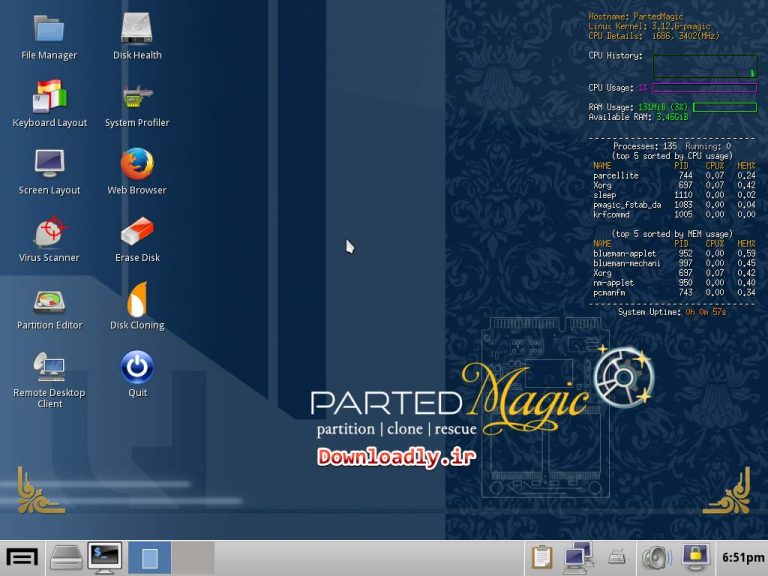The height and width of the screenshot is (576, 768).
Task: Launch the Firefox Web Browser icon
Action: point(137,164)
